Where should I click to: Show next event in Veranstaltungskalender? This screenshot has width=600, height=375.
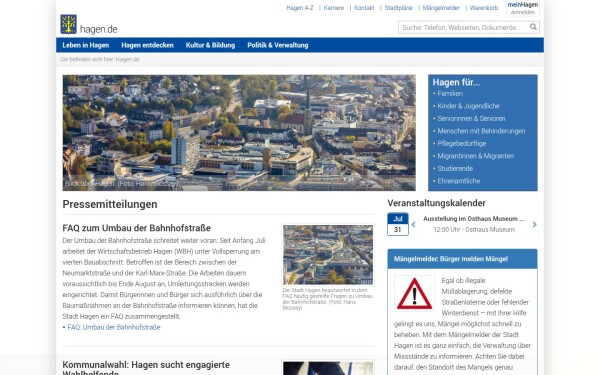[535, 225]
